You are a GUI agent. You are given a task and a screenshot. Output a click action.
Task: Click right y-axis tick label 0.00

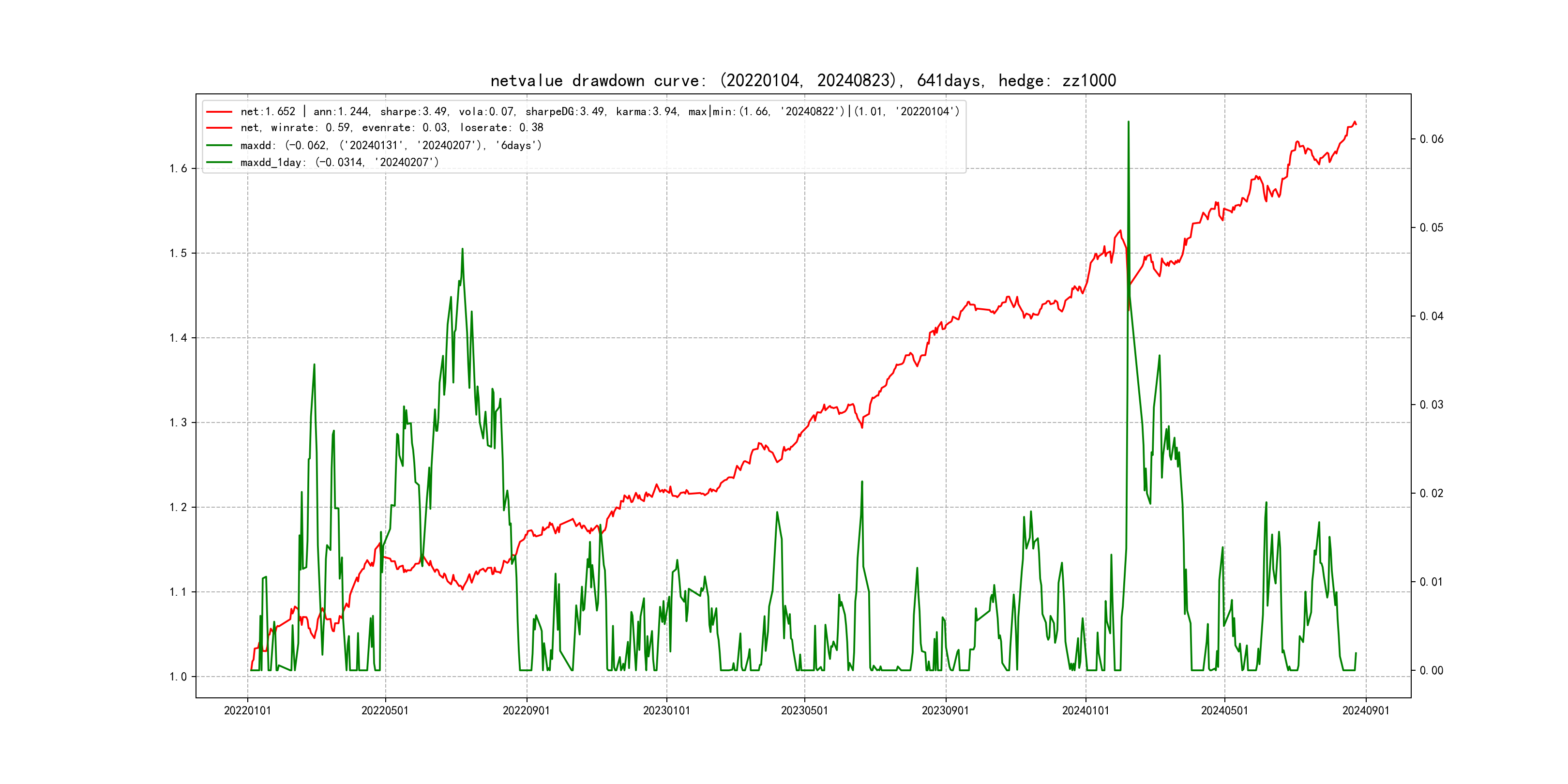(x=1431, y=671)
